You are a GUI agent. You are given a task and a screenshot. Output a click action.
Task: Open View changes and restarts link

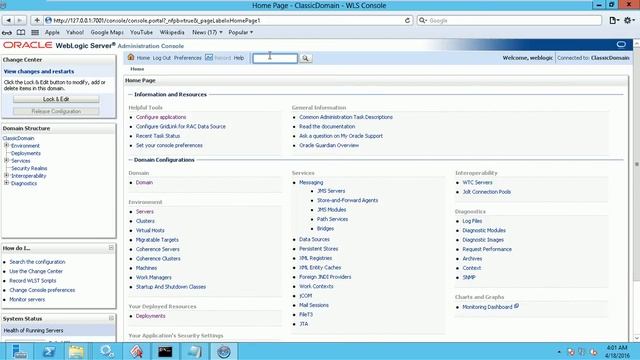tap(39, 71)
